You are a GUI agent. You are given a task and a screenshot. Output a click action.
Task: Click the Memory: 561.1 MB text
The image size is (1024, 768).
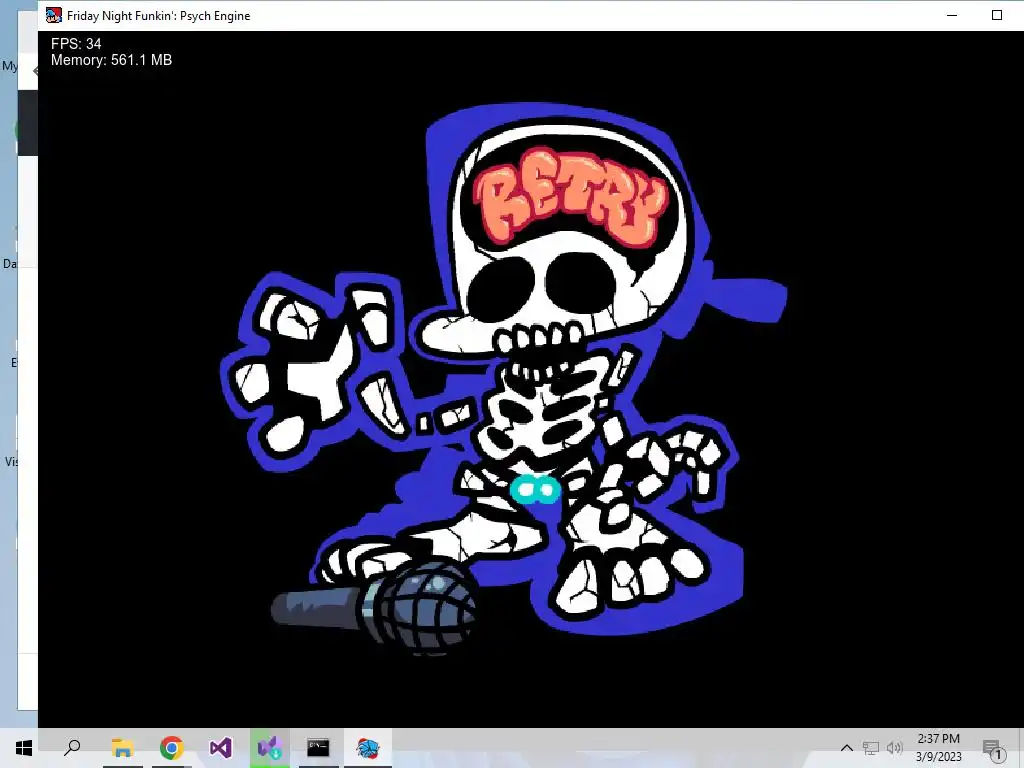point(112,60)
